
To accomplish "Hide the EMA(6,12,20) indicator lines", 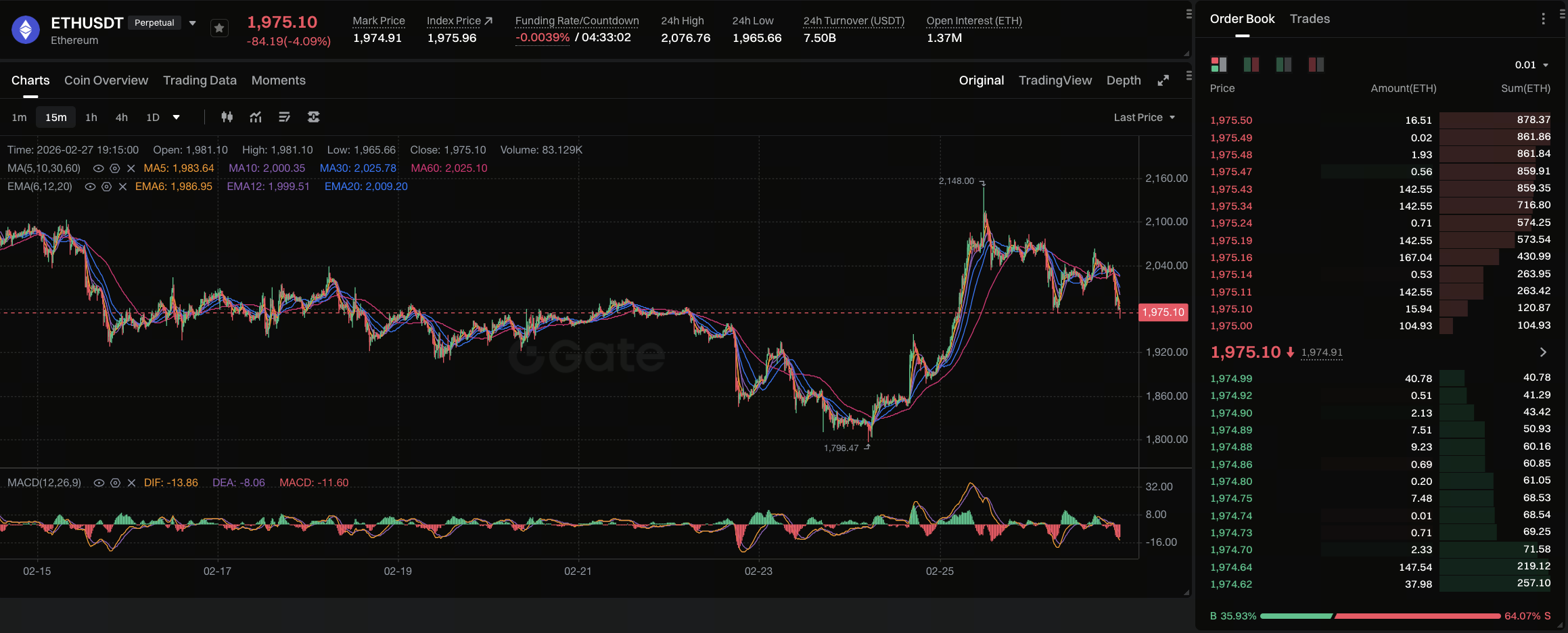I will pos(90,187).
